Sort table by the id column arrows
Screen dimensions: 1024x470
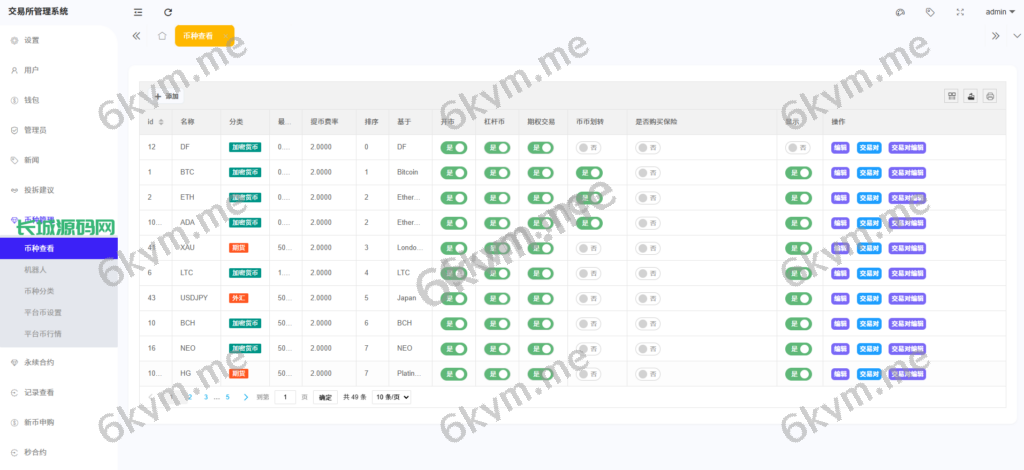pyautogui.click(x=161, y=122)
